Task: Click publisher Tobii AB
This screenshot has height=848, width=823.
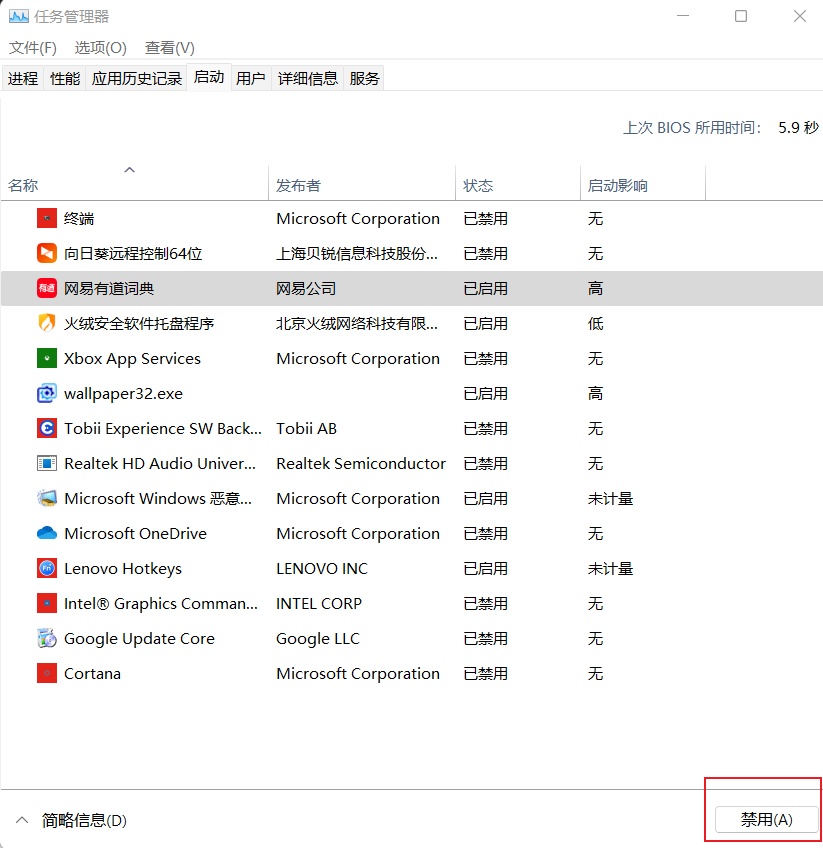Action: tap(307, 429)
